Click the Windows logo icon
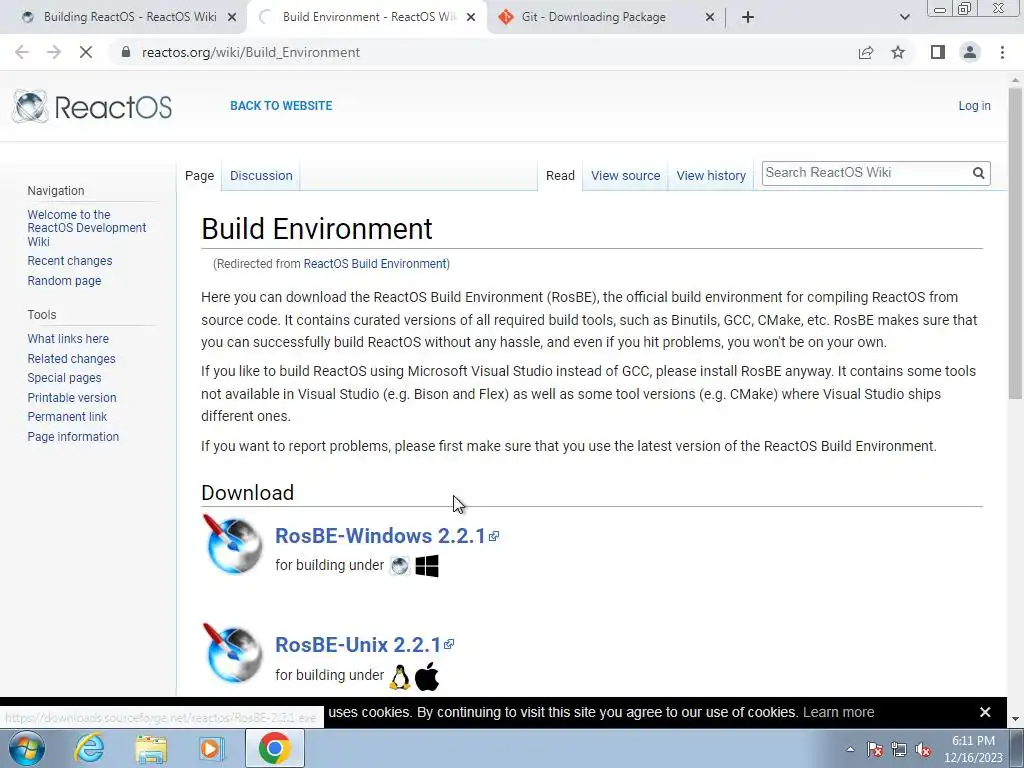This screenshot has height=768, width=1024. pos(427,566)
